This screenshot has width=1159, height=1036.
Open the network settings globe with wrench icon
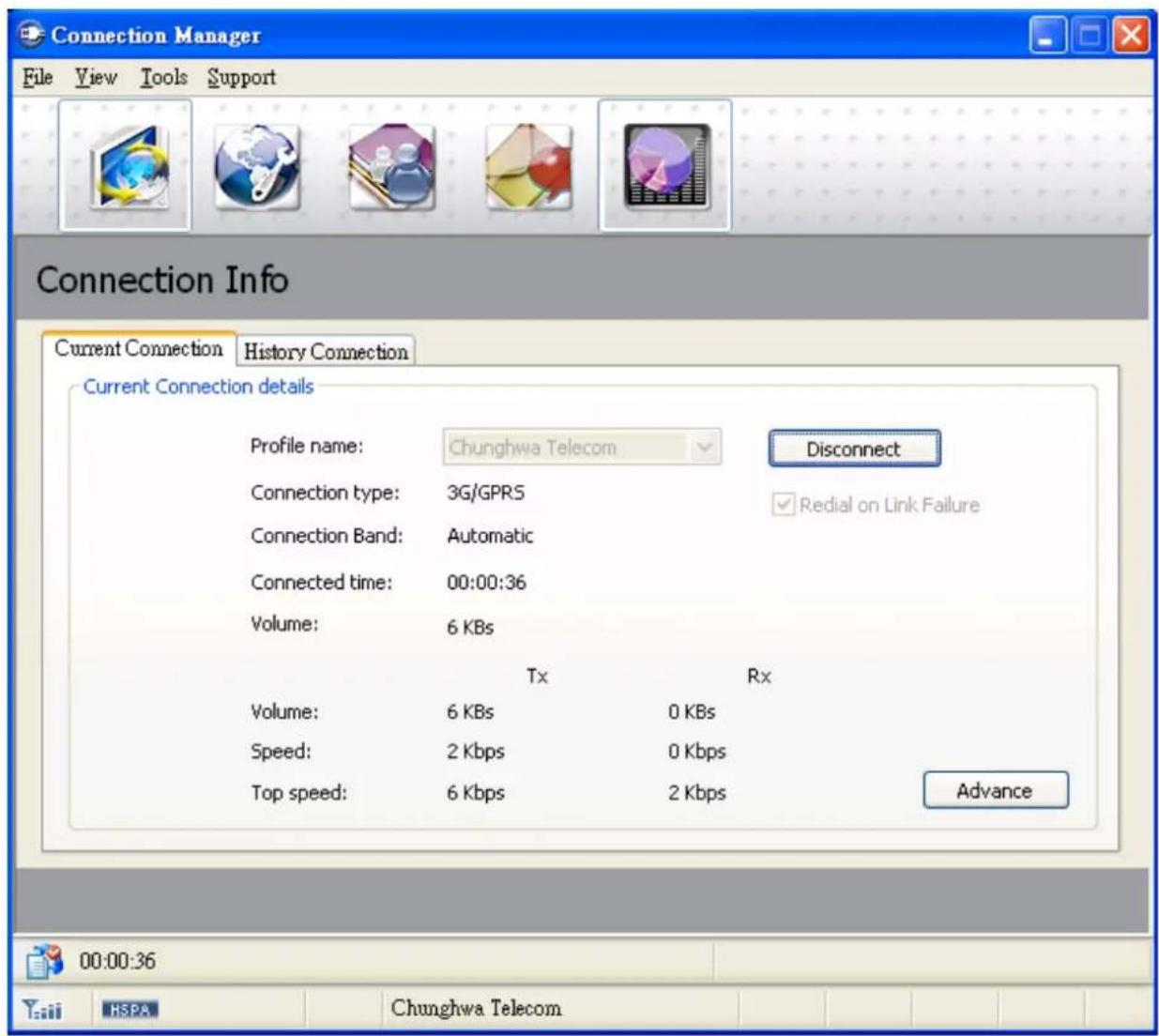pyautogui.click(x=257, y=167)
